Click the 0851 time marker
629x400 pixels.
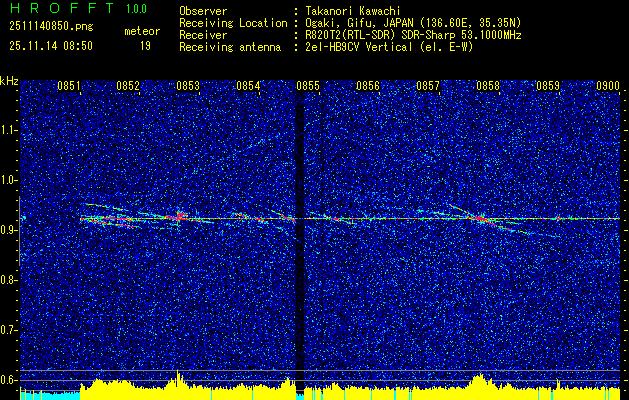pyautogui.click(x=69, y=85)
